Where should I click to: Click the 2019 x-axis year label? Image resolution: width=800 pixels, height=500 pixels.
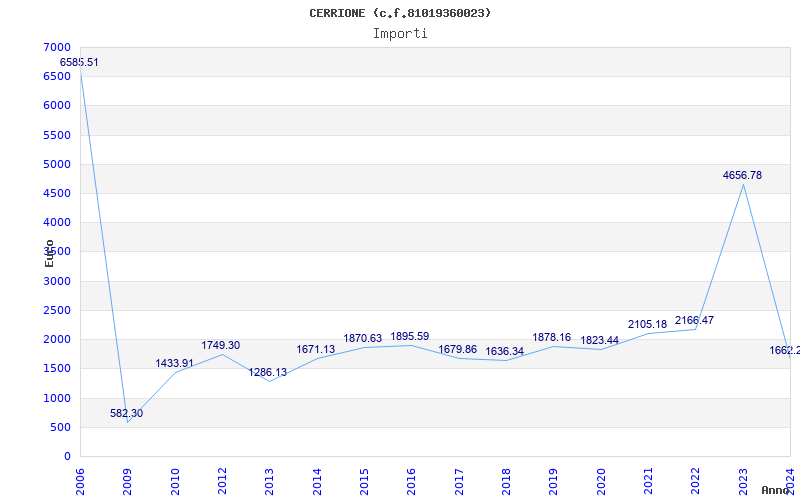[554, 482]
